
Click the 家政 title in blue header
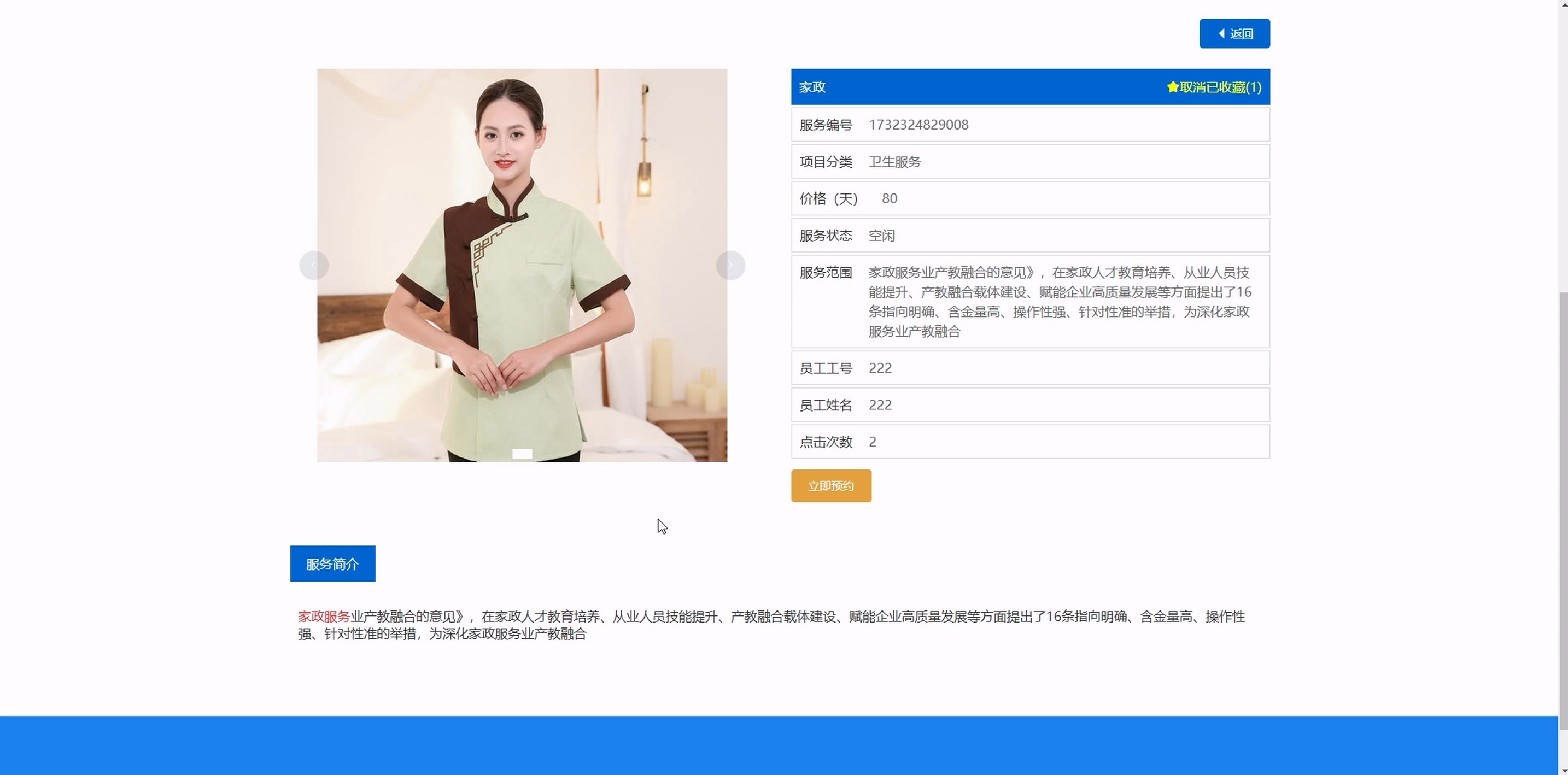pyautogui.click(x=812, y=87)
